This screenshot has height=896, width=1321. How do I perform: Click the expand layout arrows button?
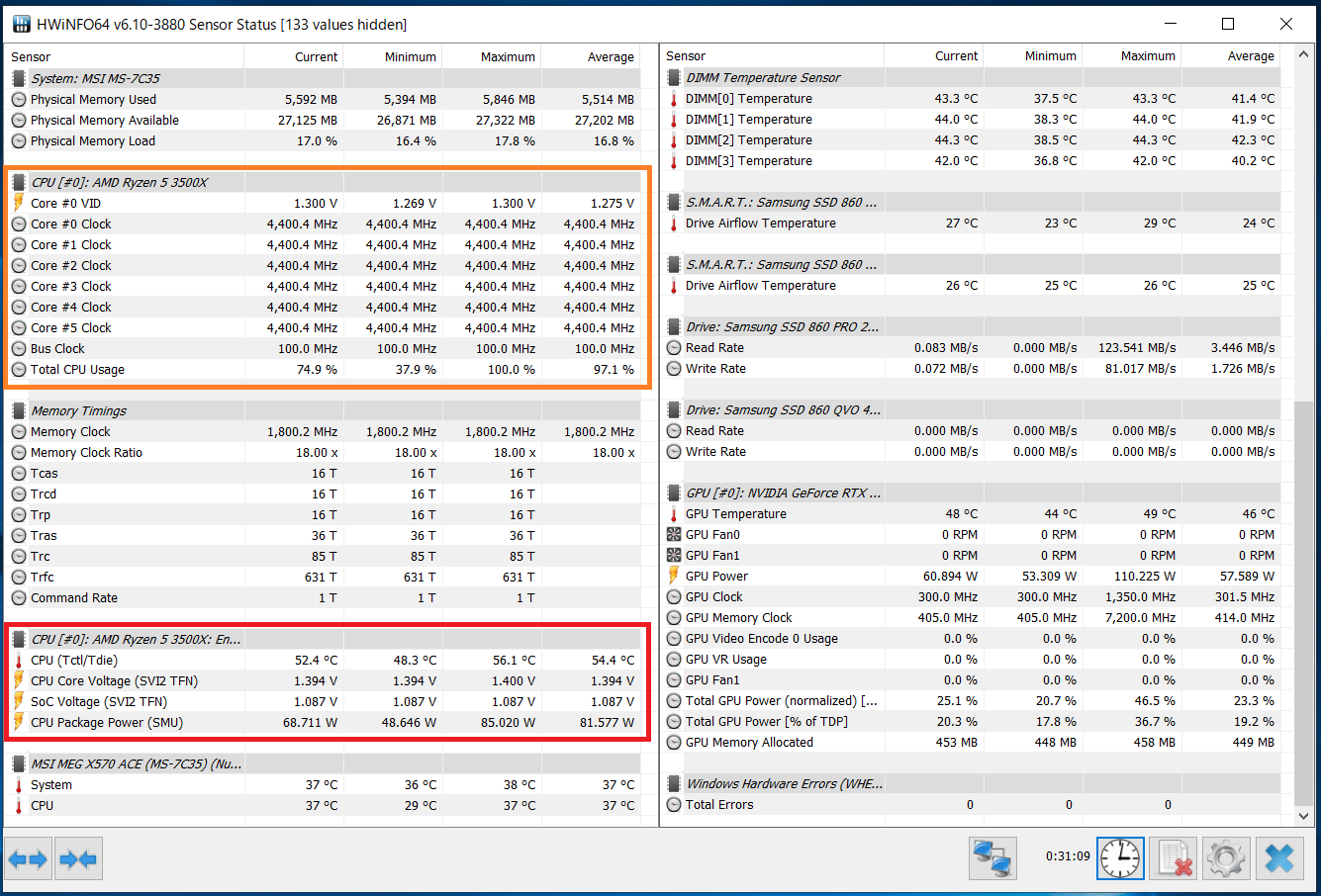28,858
